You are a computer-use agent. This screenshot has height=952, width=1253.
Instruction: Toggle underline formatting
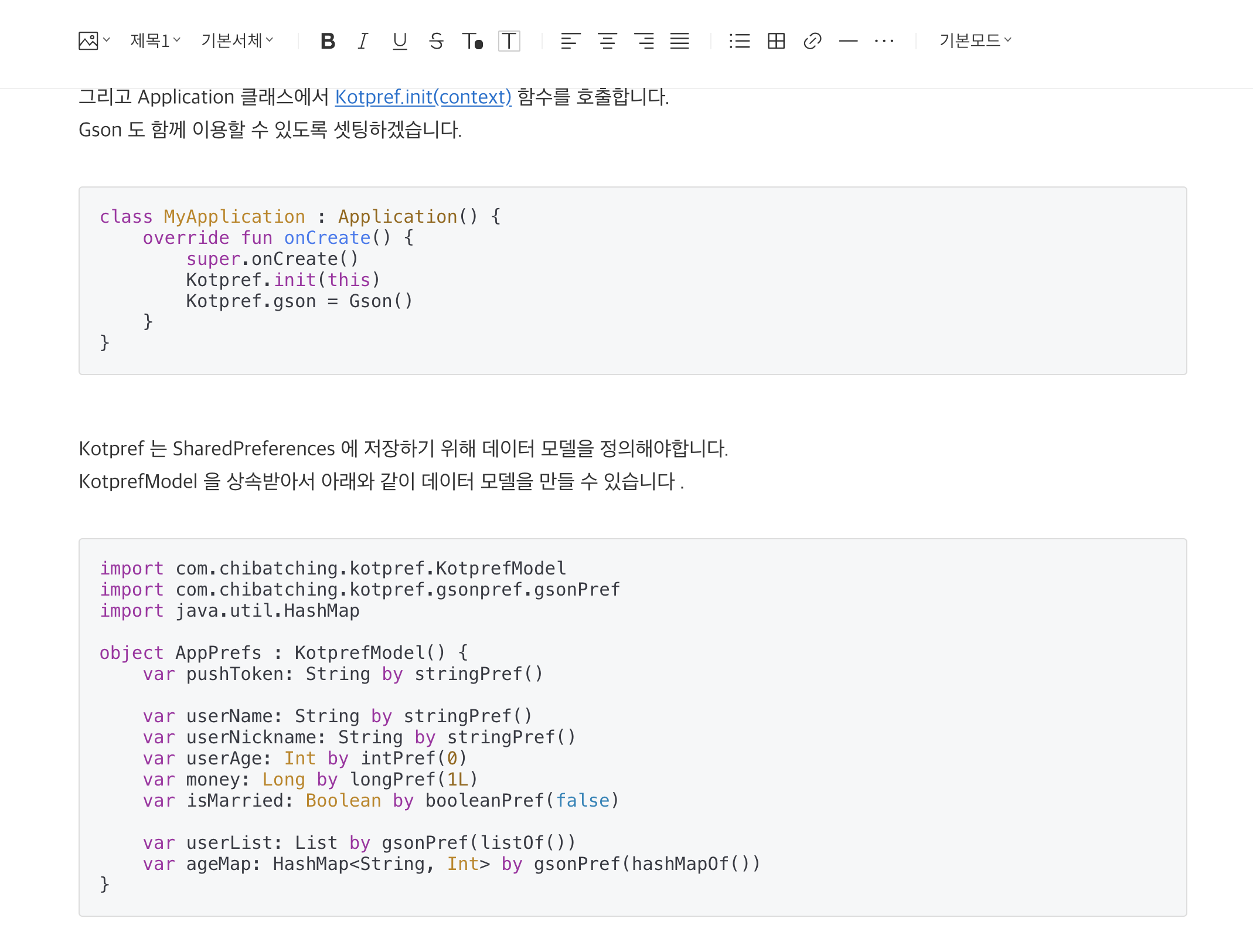(400, 41)
